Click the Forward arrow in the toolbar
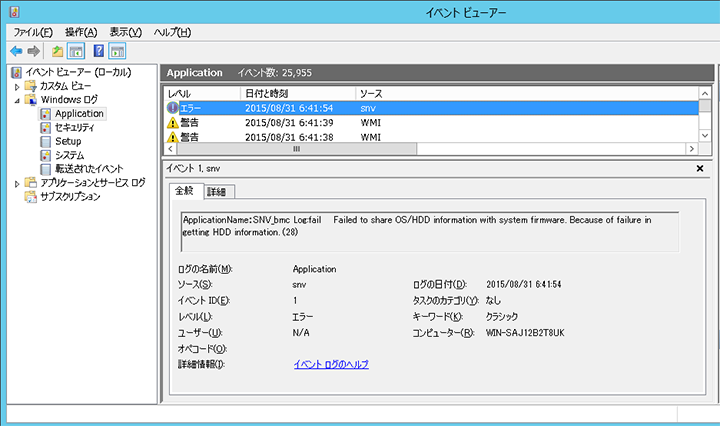The width and height of the screenshot is (720, 426). (x=34, y=51)
